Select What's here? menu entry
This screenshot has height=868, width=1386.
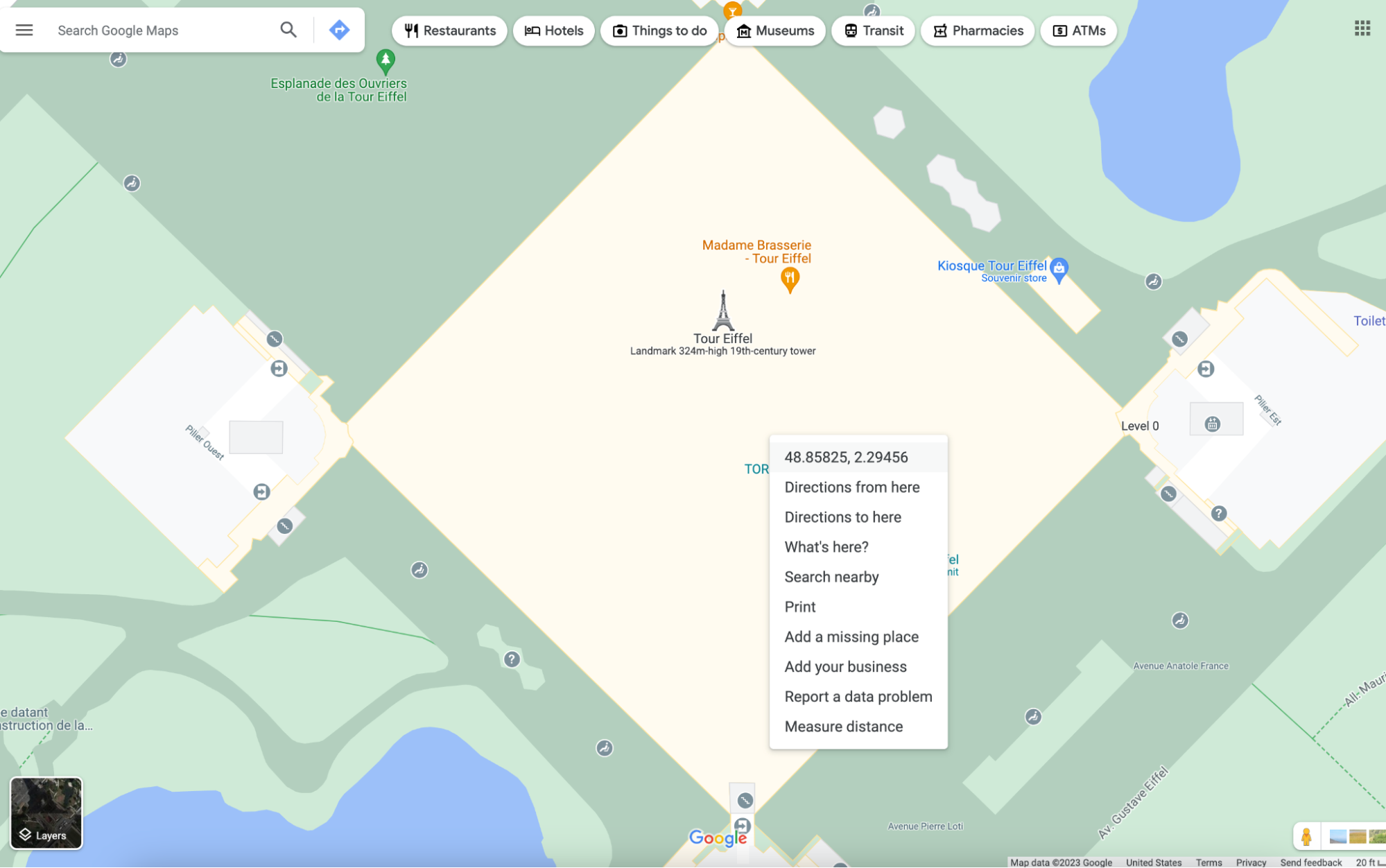coord(858,547)
